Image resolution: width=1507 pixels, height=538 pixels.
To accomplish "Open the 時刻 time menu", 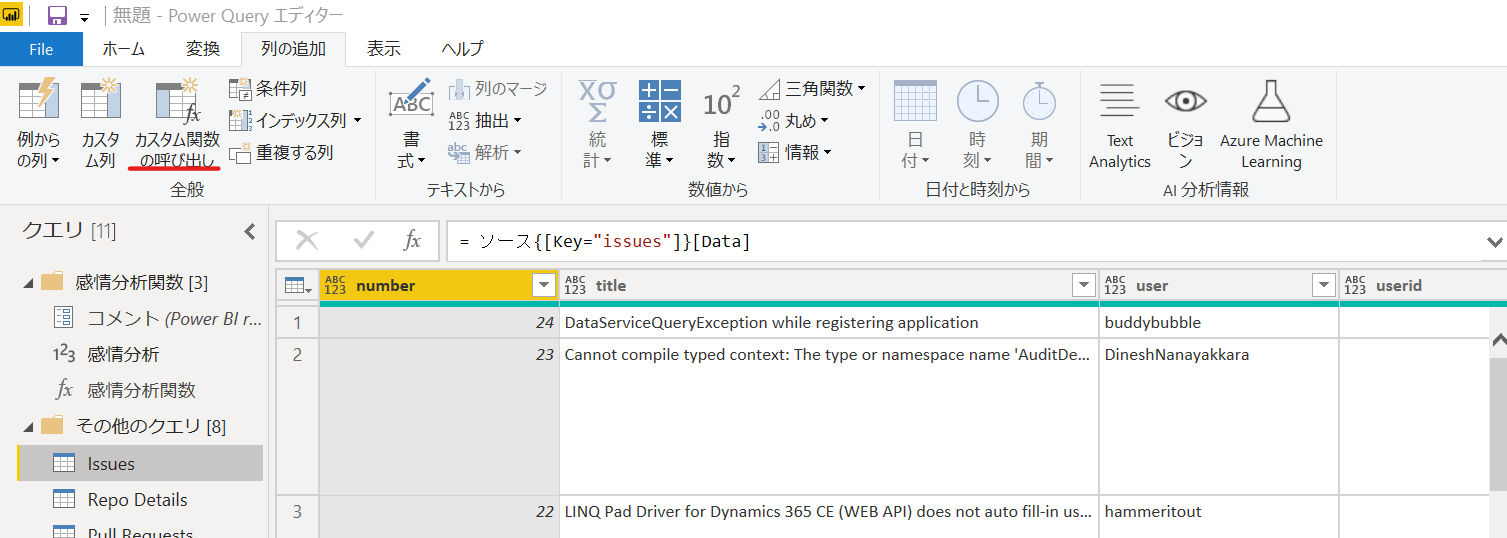I will coord(977,124).
